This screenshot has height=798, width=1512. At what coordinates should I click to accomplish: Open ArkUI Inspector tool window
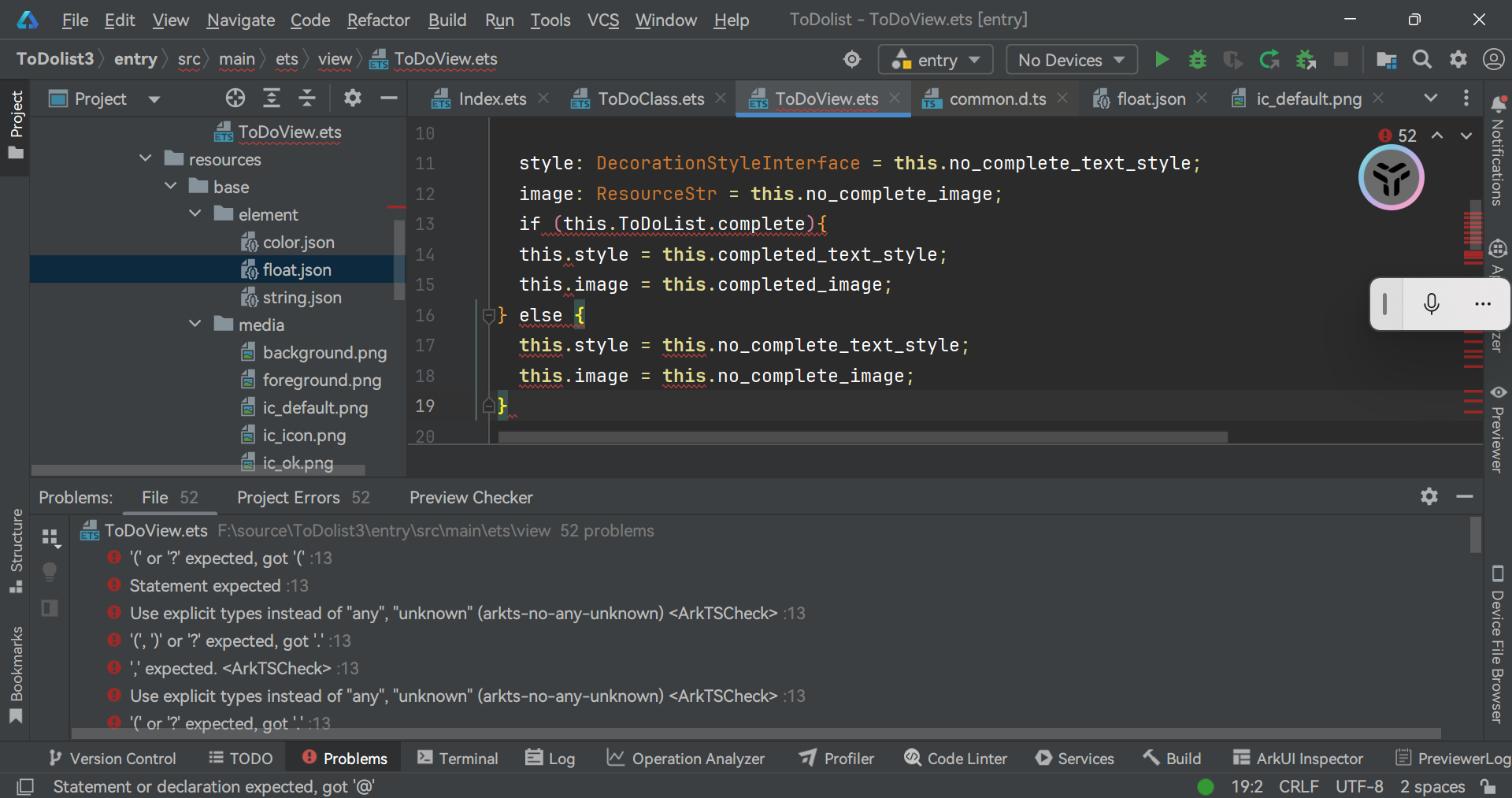coord(1298,758)
